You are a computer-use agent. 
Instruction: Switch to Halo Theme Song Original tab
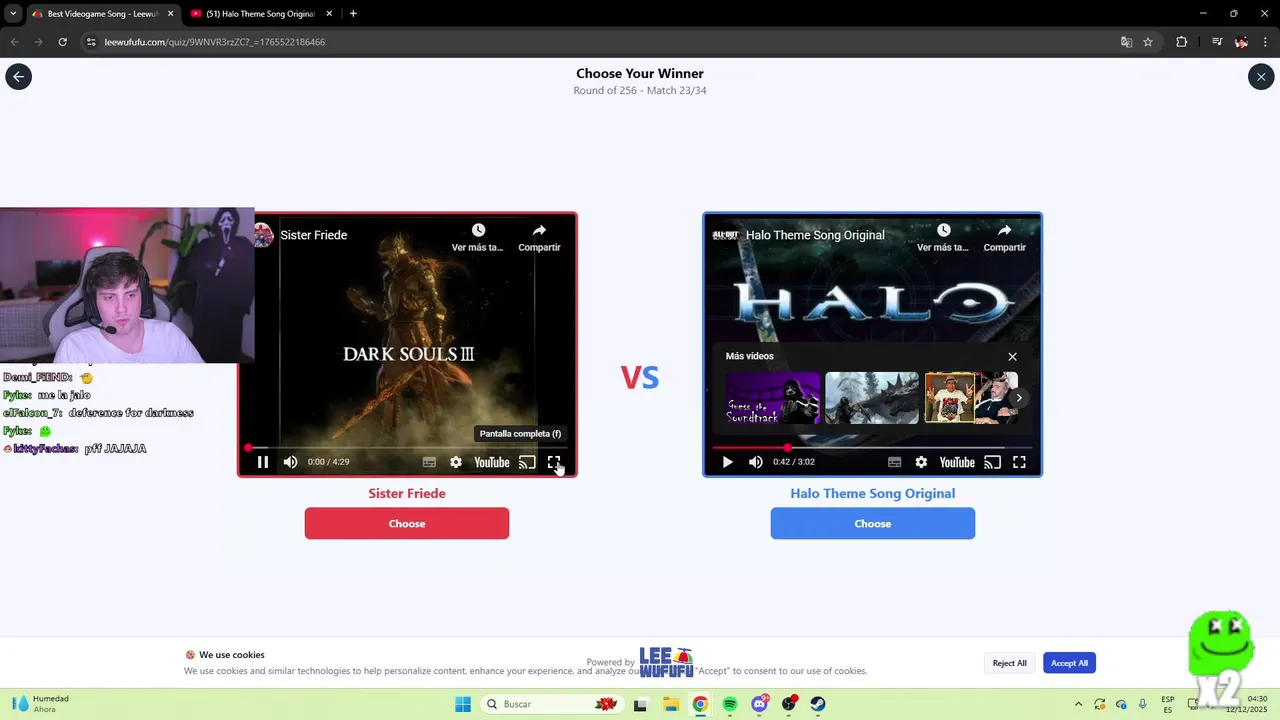coord(262,14)
